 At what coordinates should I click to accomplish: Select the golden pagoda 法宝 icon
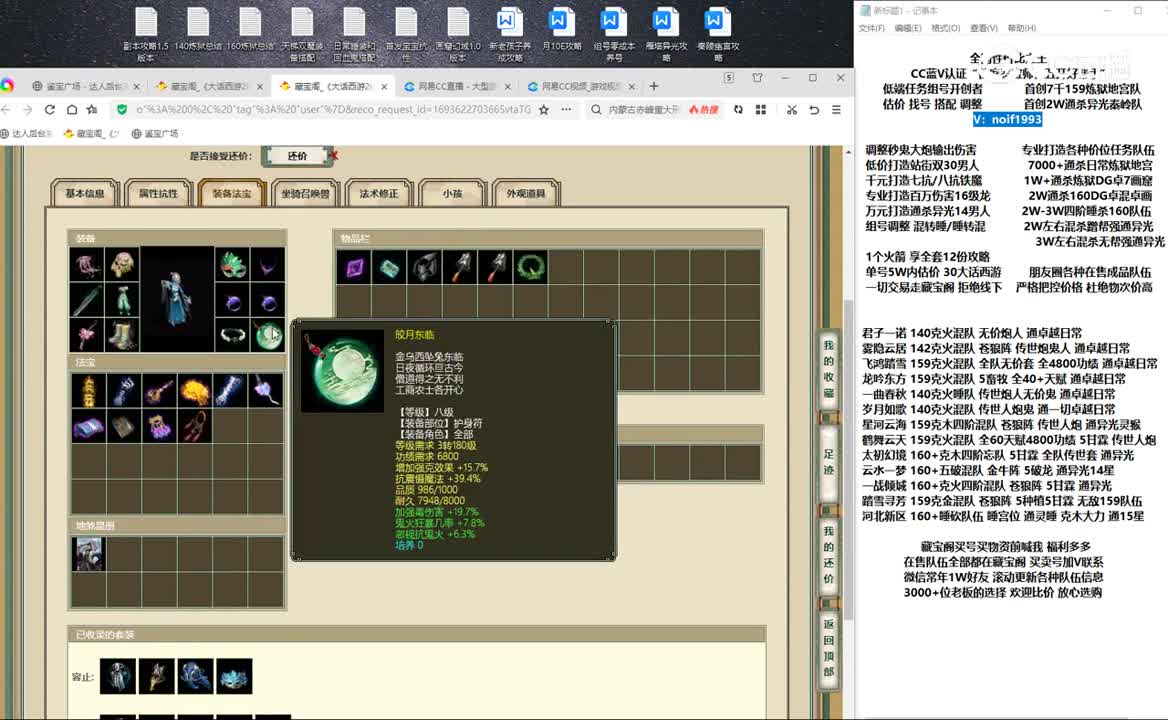[x=89, y=390]
